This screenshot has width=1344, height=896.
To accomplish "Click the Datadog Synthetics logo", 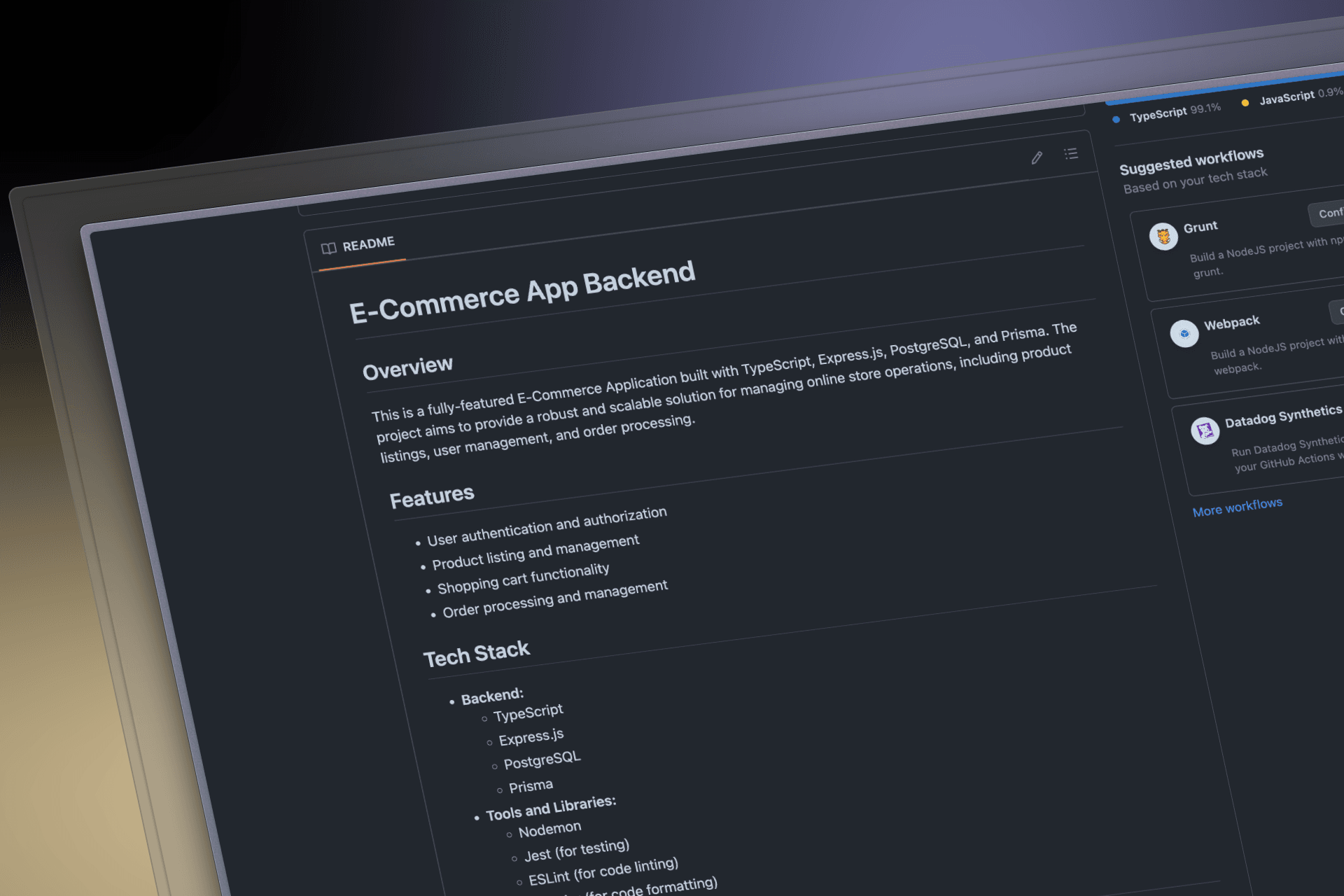I will 1205,430.
